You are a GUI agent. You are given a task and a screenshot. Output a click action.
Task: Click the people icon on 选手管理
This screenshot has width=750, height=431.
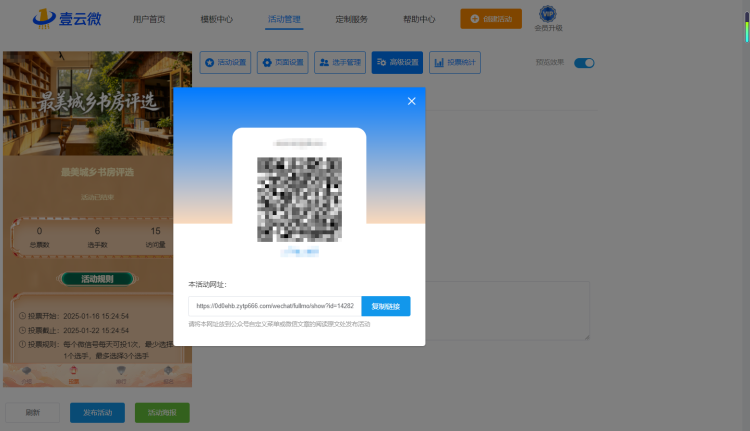pyautogui.click(x=324, y=63)
